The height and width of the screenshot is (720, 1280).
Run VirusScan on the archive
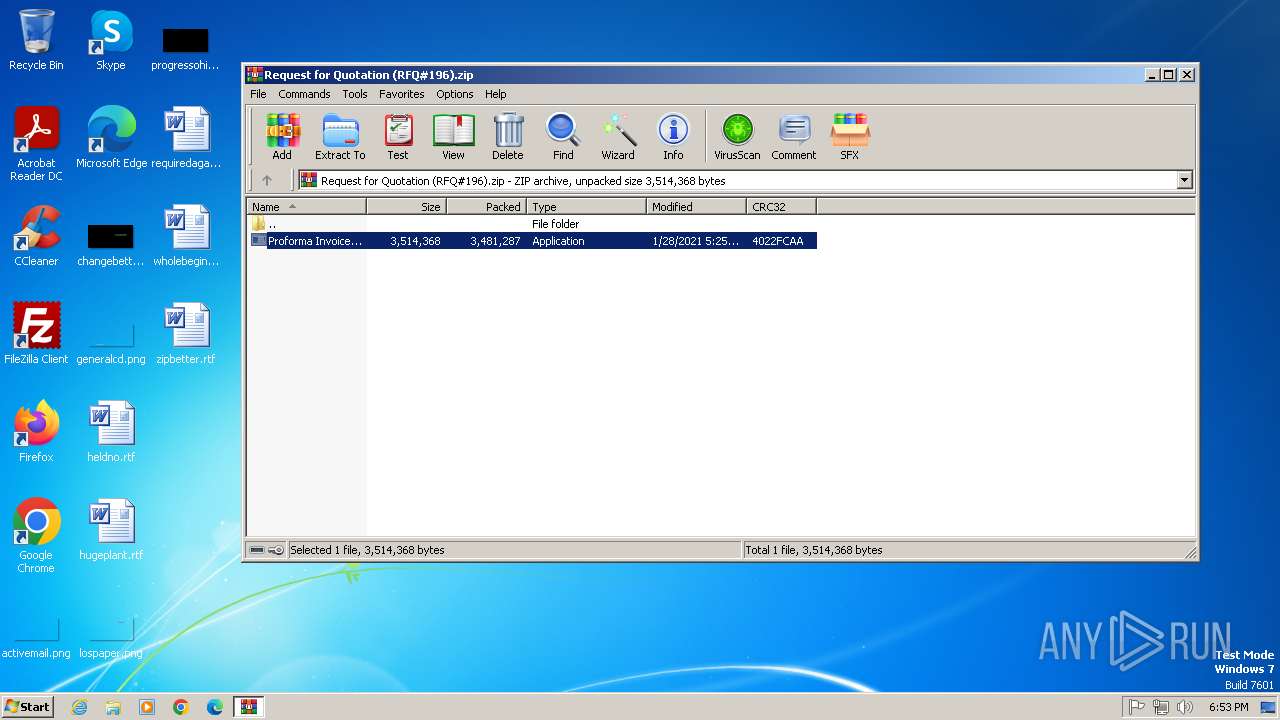737,137
